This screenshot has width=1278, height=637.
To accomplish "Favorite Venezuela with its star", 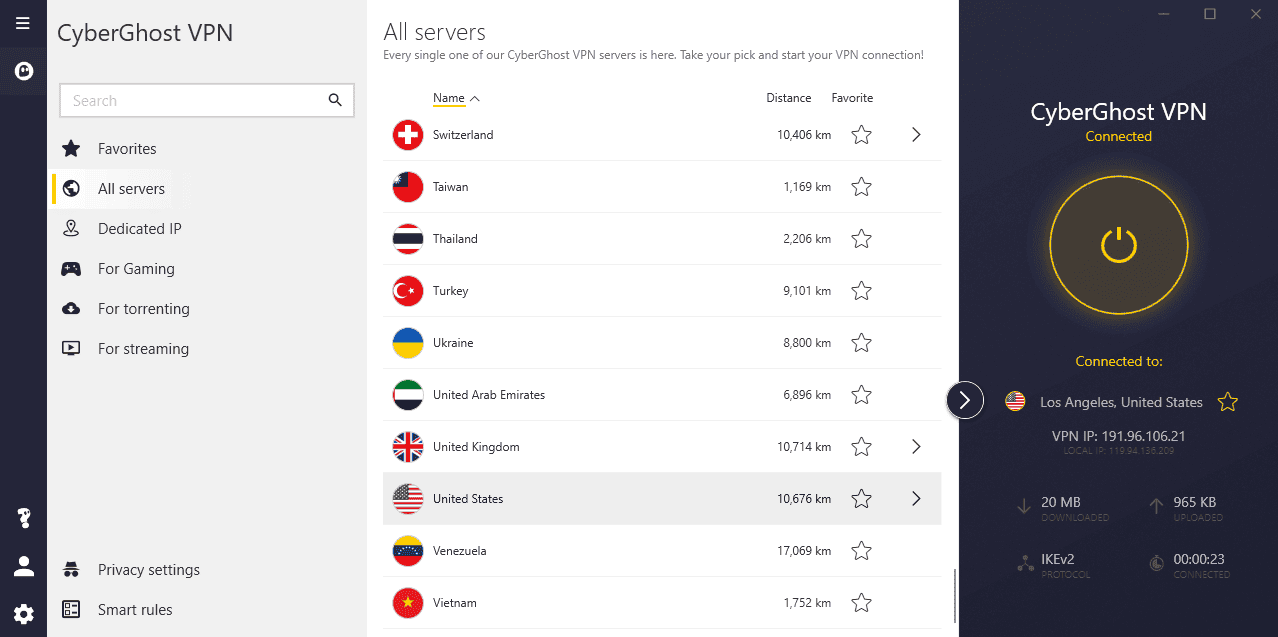I will [x=861, y=551].
